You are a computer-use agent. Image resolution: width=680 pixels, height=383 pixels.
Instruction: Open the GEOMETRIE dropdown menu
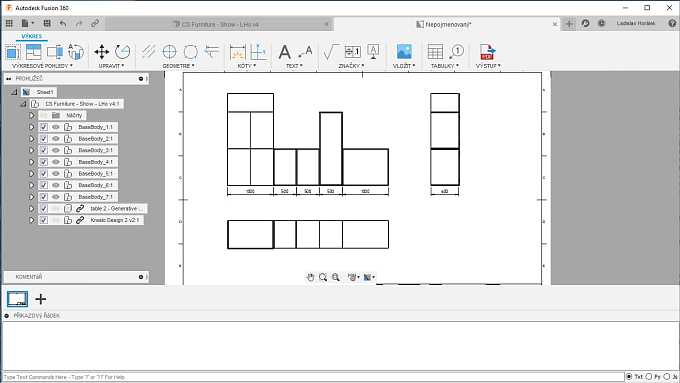[179, 66]
